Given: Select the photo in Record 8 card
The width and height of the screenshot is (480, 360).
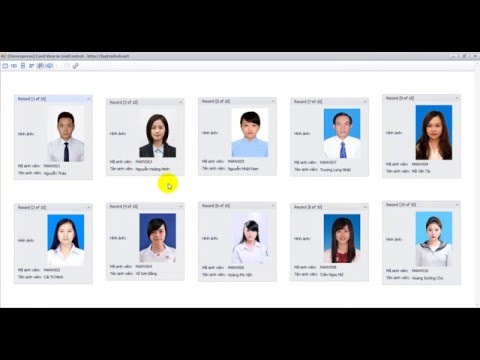Looking at the screenshot, I should click(342, 239).
